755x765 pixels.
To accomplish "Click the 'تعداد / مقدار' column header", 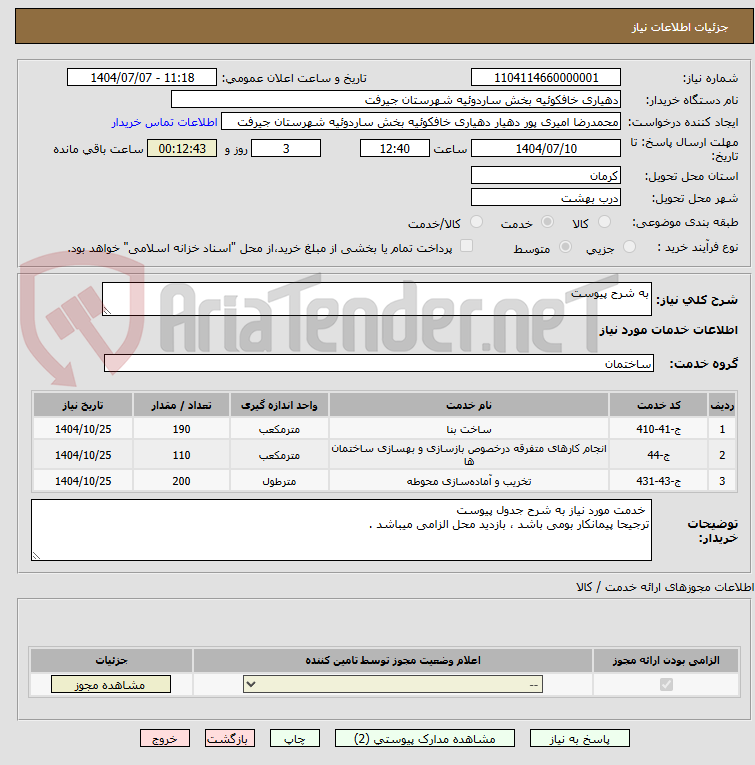I will [181, 405].
